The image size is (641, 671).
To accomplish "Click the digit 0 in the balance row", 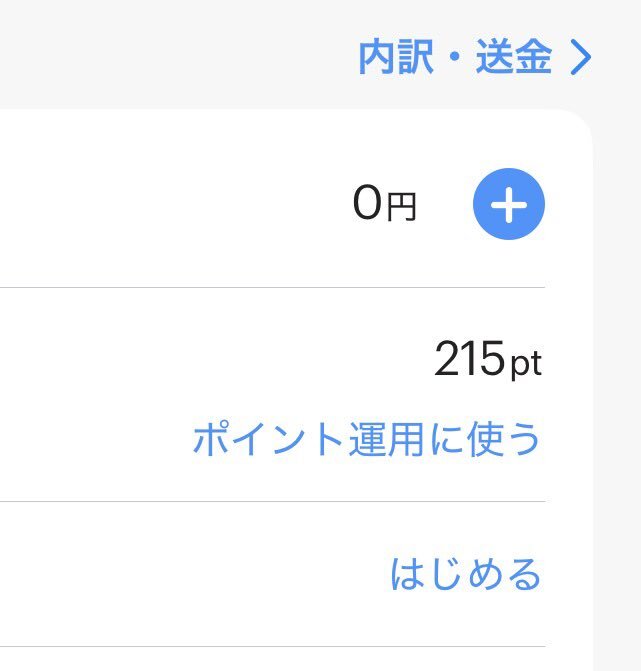I will tap(368, 203).
